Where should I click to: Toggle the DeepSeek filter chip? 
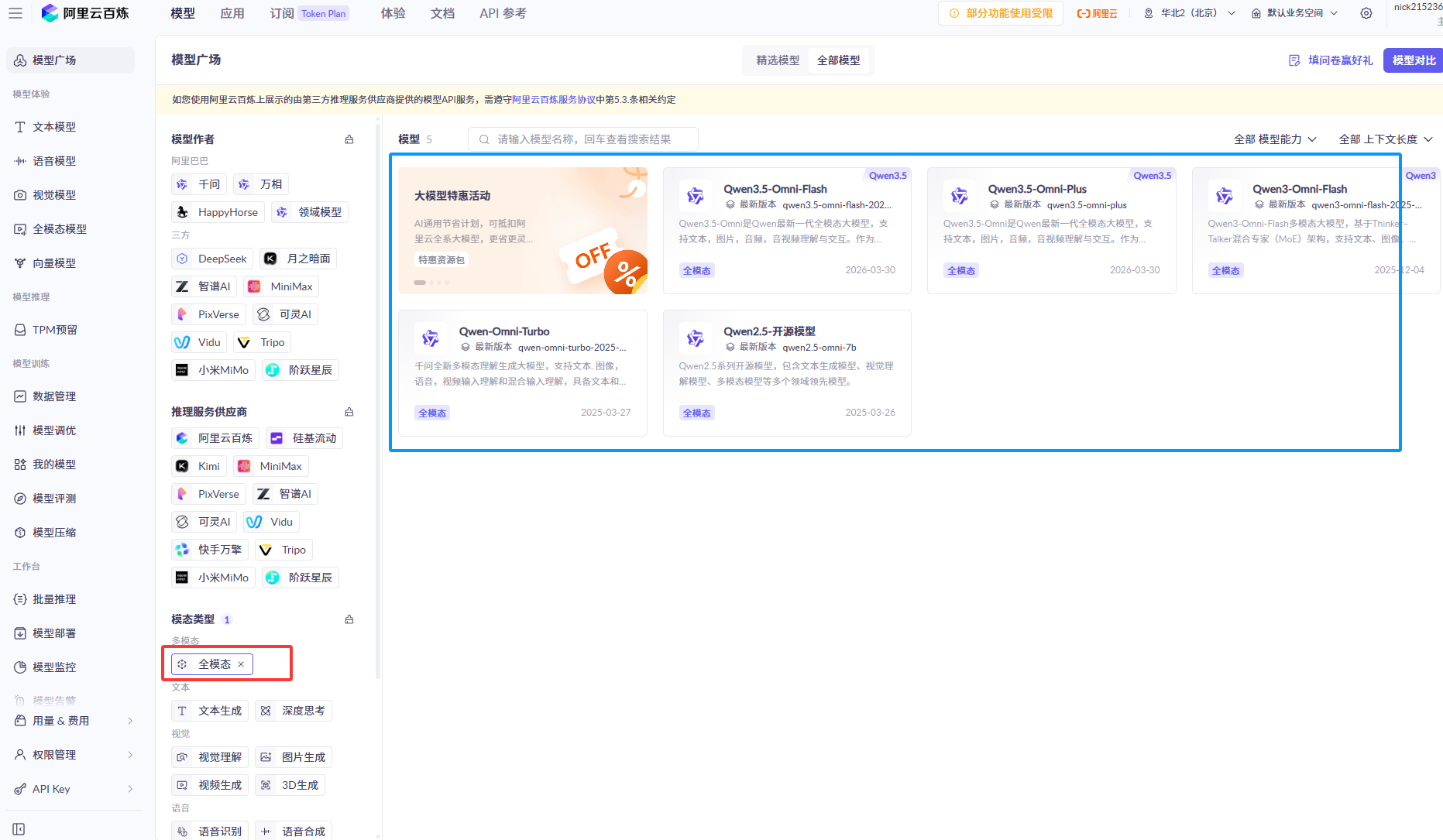[x=212, y=259]
